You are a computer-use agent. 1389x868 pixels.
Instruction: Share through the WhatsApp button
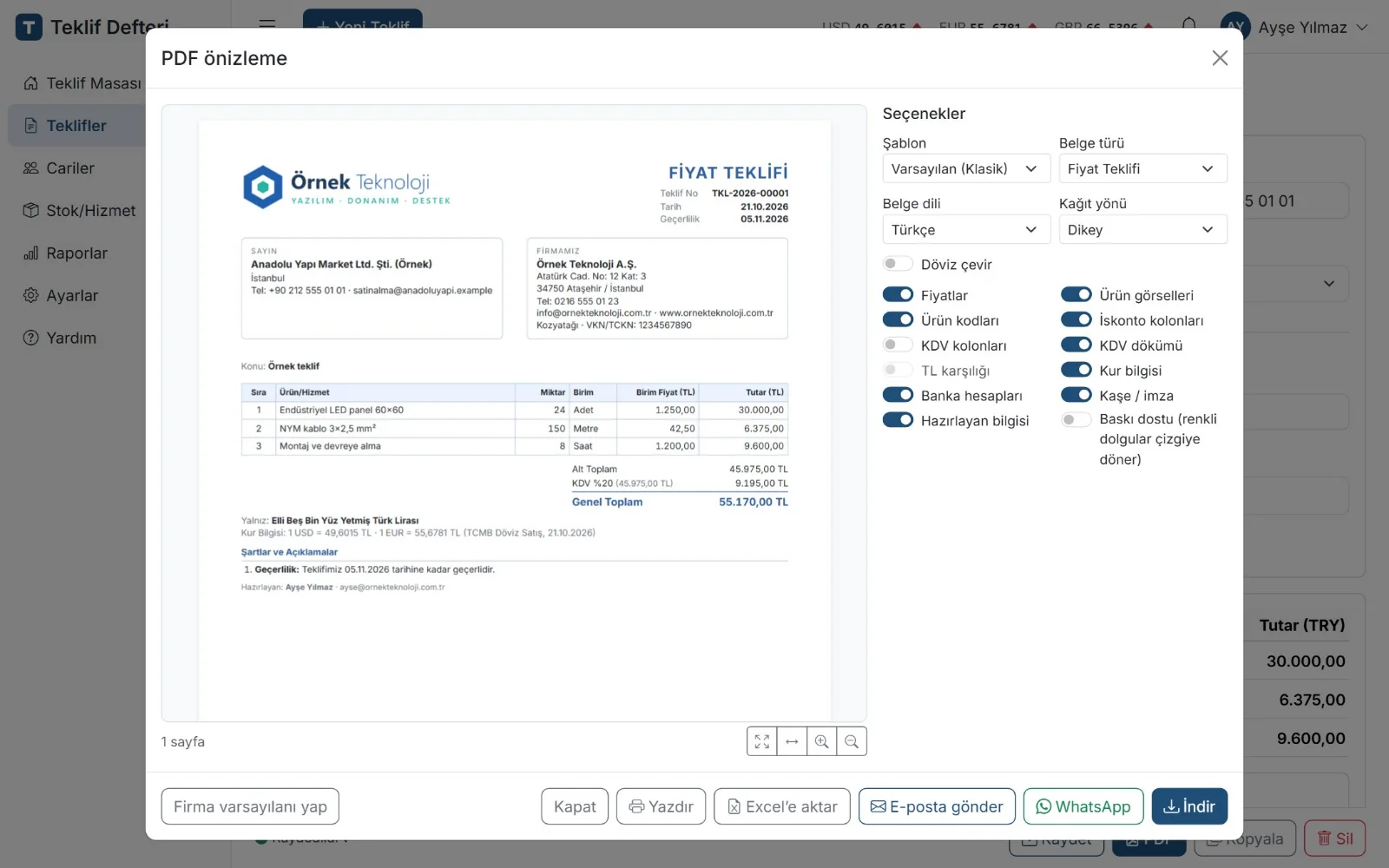[1083, 806]
